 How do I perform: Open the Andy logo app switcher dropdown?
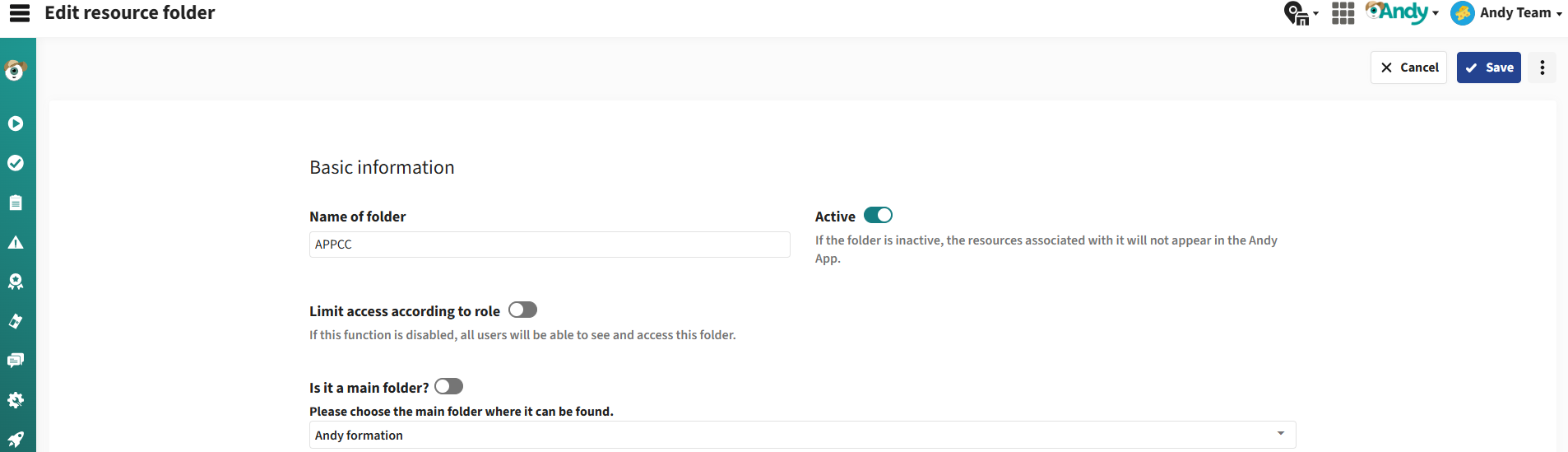tap(1402, 12)
